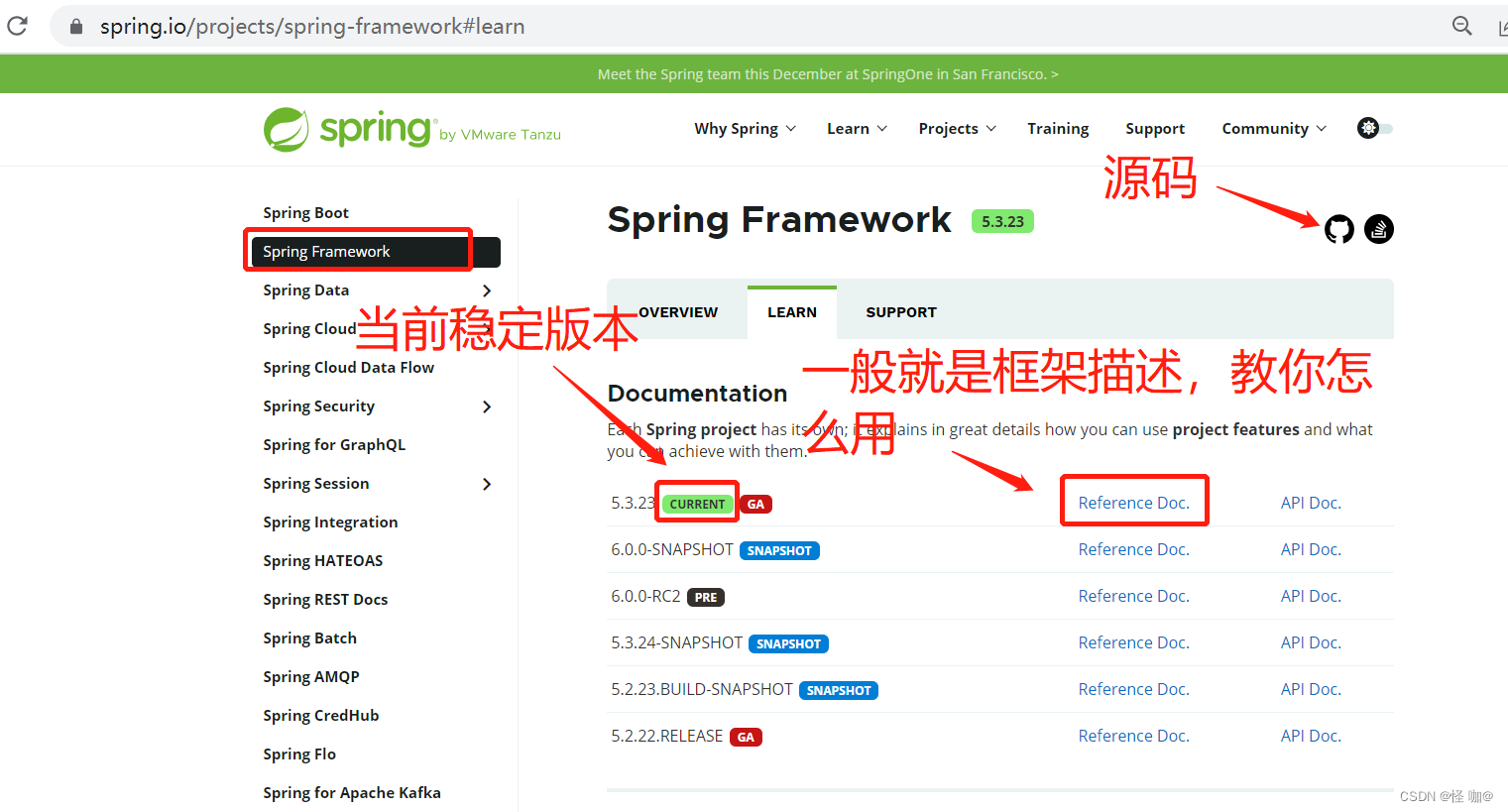Expand the Why Spring menu
Screen dimensions: 1508x812
point(745,129)
